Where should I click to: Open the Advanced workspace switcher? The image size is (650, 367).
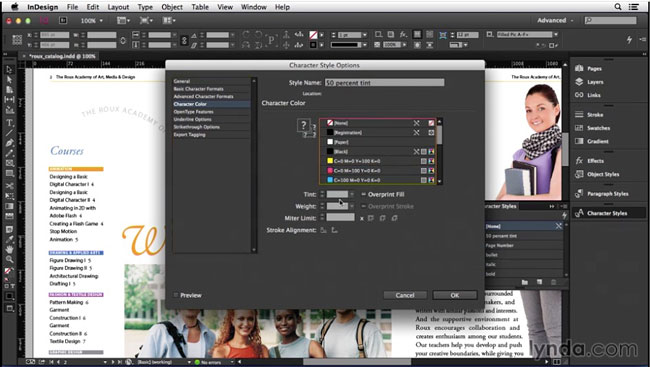pyautogui.click(x=555, y=20)
